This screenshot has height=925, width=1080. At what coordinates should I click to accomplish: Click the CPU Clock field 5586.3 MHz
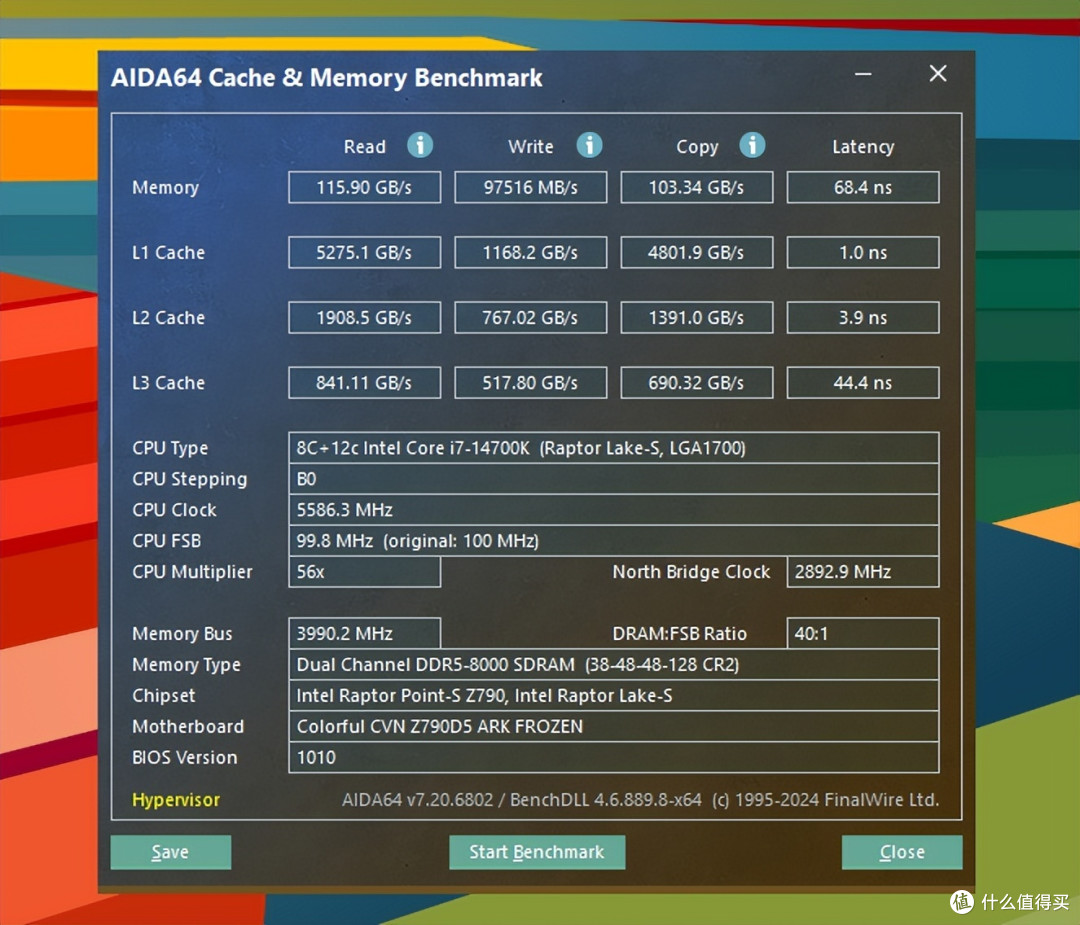click(614, 510)
